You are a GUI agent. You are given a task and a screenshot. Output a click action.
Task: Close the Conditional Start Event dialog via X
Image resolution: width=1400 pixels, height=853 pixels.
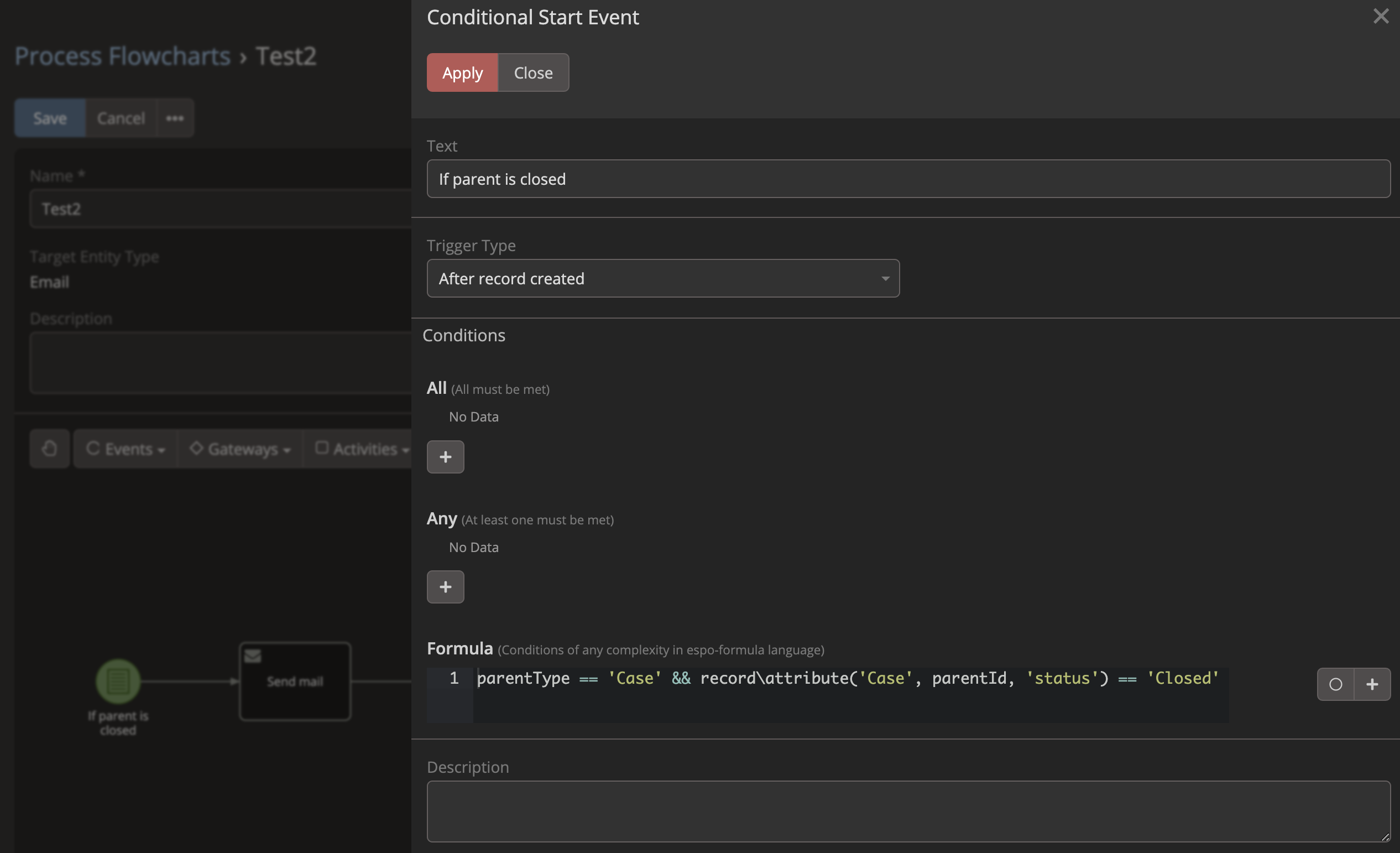[1380, 16]
